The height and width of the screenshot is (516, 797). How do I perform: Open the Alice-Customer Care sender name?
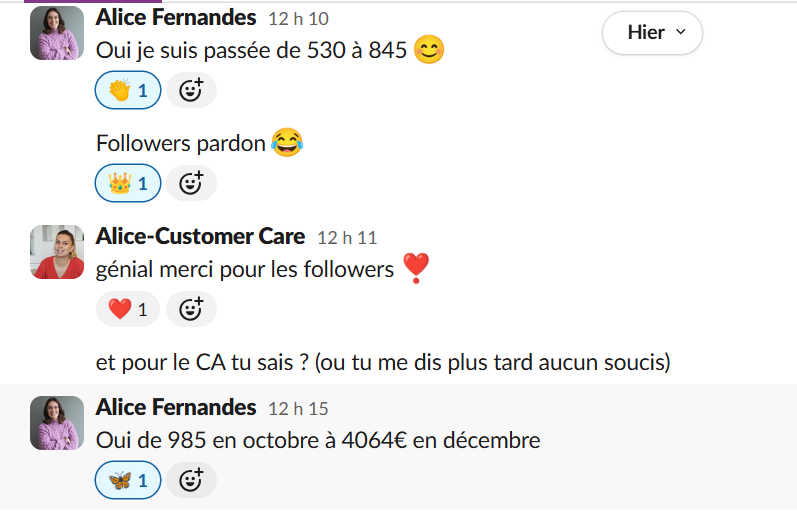click(200, 236)
